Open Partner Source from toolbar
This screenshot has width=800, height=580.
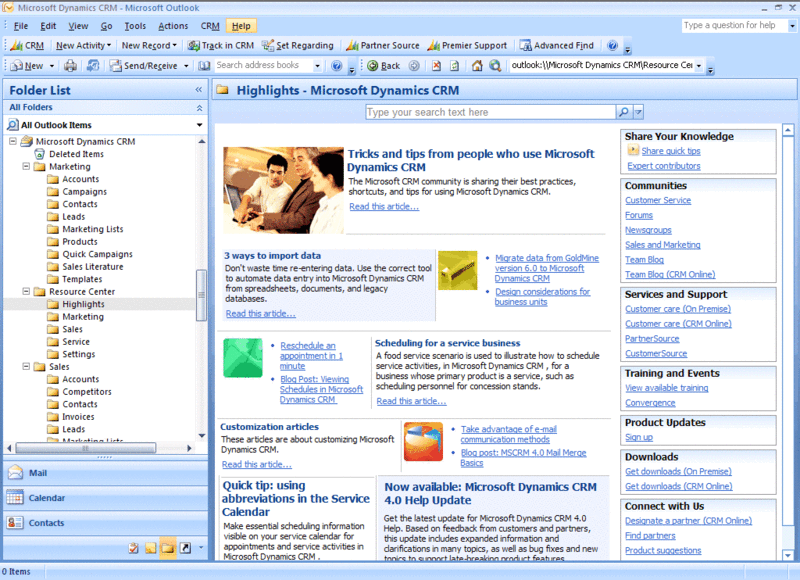point(383,45)
